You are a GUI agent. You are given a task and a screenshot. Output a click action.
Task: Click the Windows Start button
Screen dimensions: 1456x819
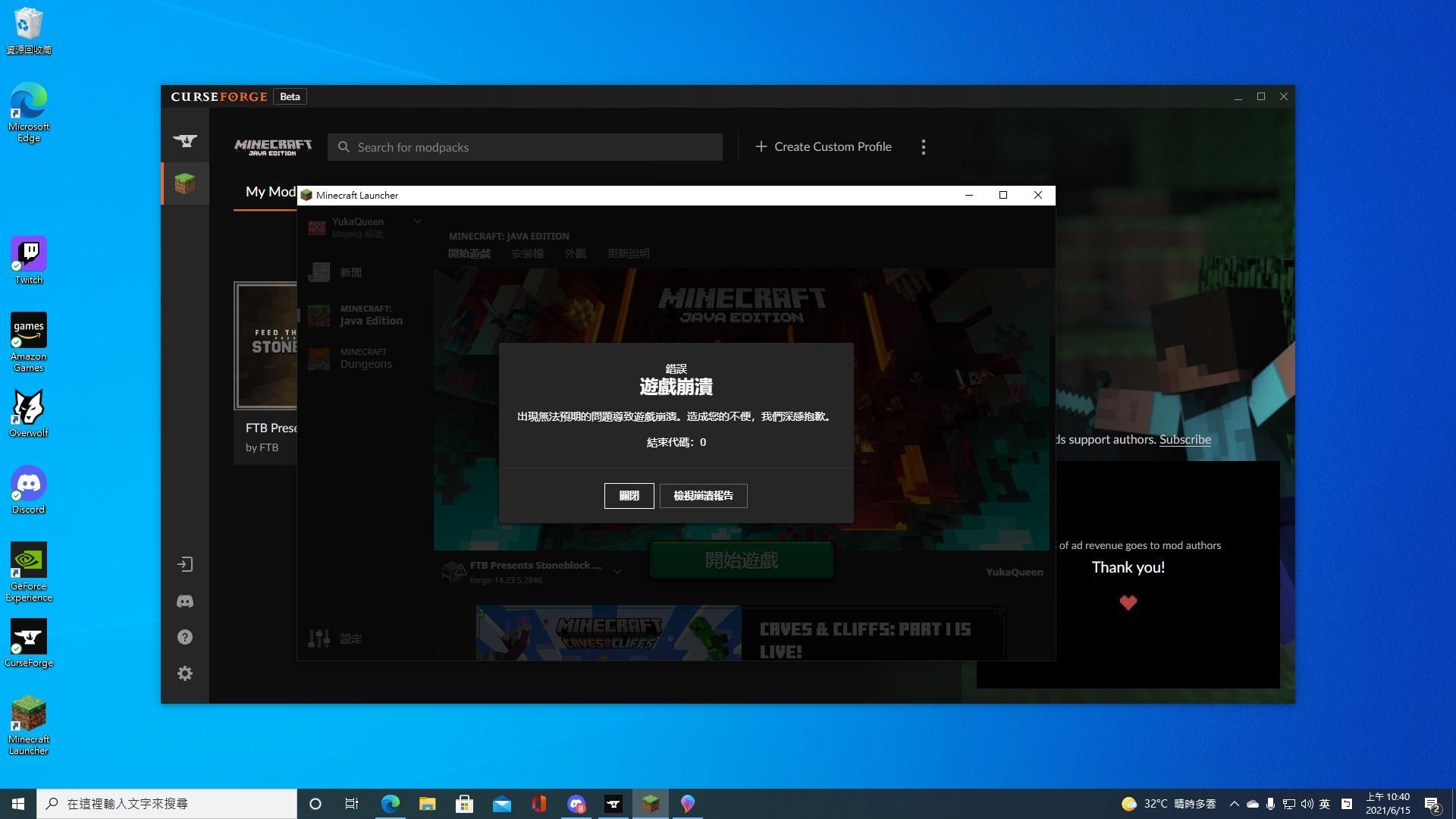pos(18,804)
